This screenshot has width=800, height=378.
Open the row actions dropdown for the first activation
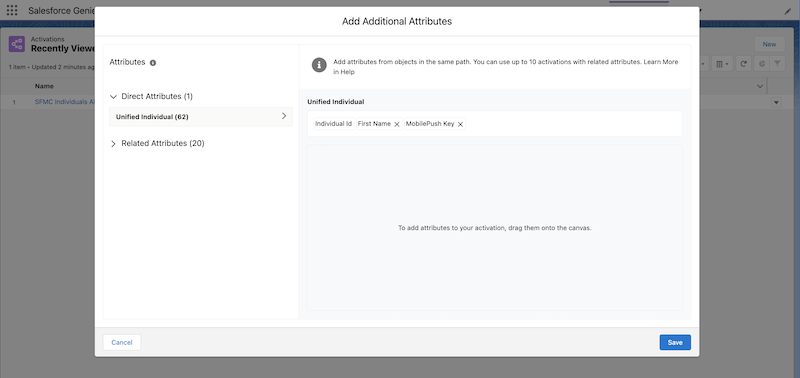[x=776, y=102]
